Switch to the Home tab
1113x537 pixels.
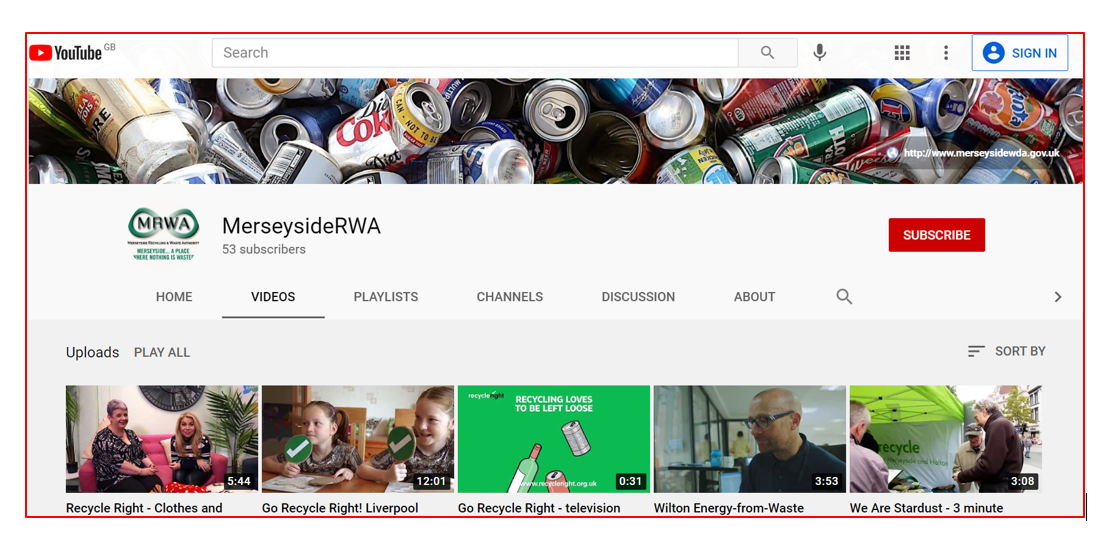pos(174,297)
